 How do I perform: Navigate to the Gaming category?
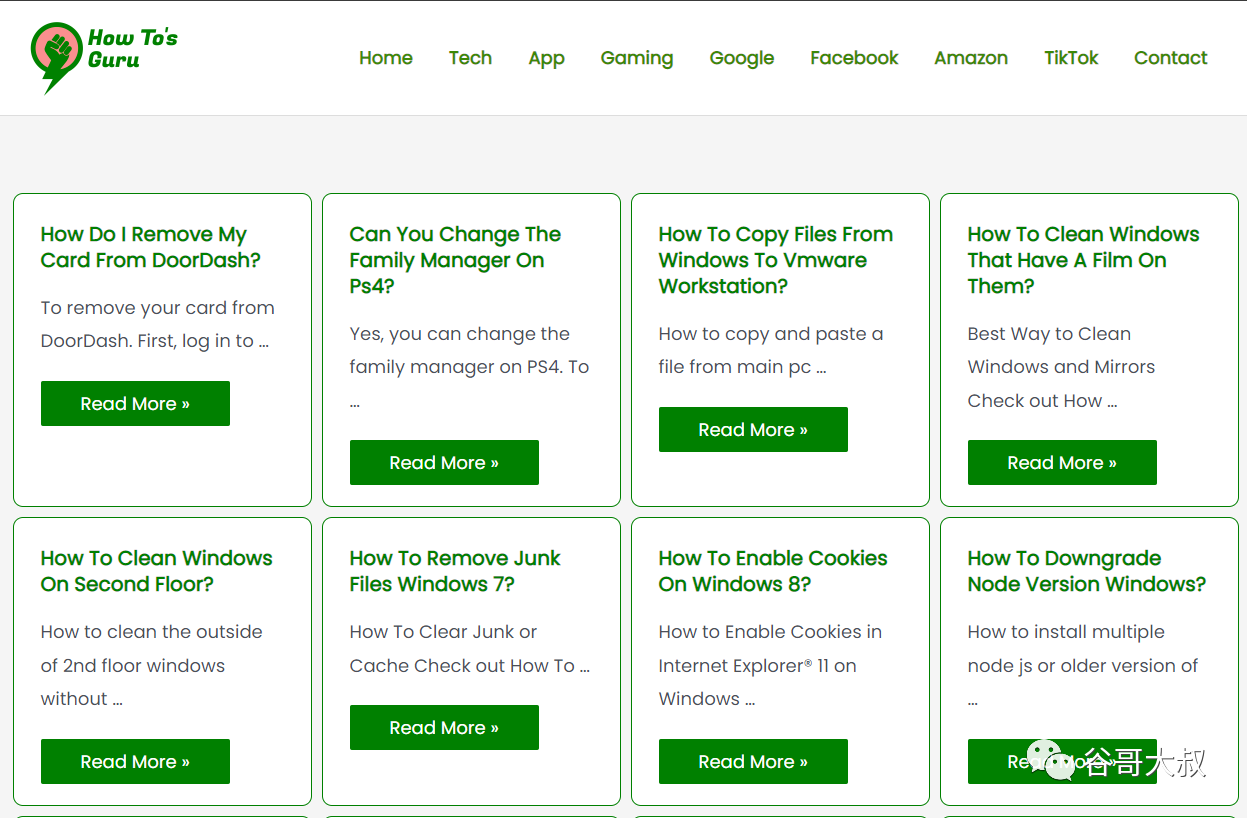coord(636,58)
